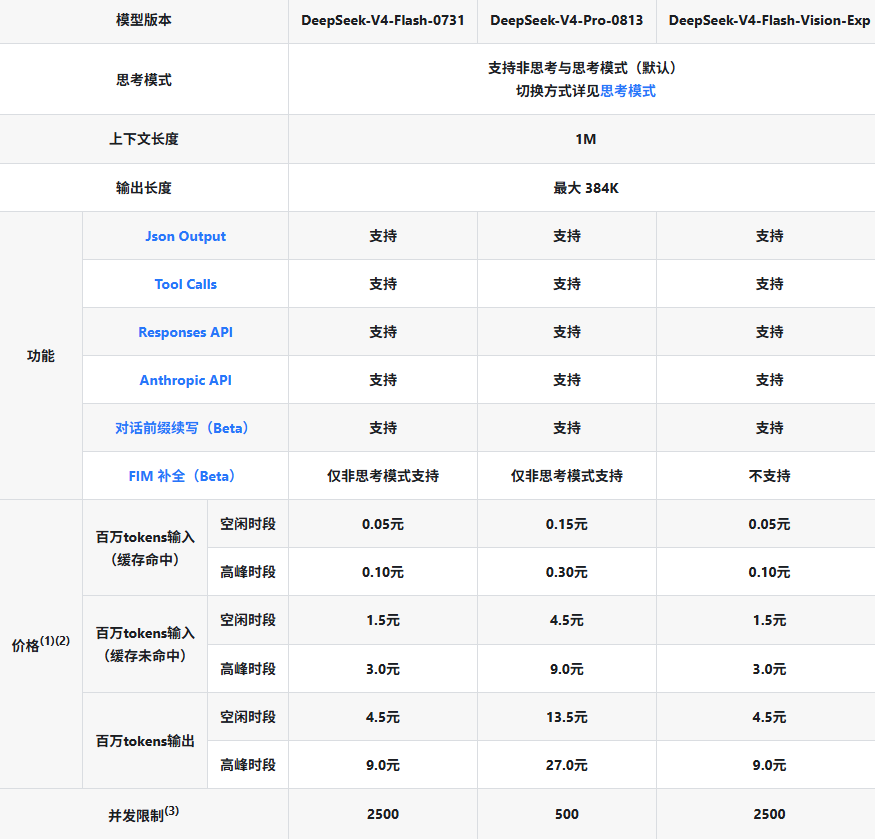Click 2500 under the Flash-Vision-Exp column
The width and height of the screenshot is (875, 839).
pos(769,814)
